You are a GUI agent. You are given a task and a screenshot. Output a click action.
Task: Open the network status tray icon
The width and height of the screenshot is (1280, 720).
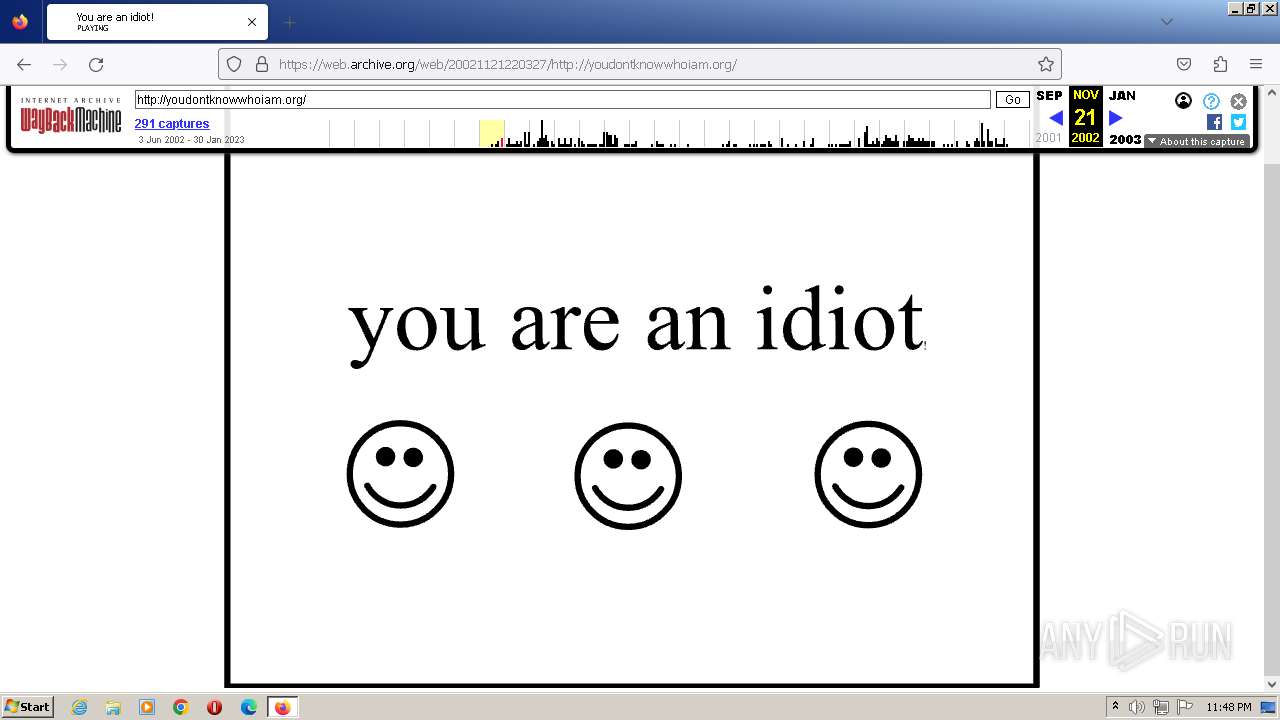tap(1160, 707)
